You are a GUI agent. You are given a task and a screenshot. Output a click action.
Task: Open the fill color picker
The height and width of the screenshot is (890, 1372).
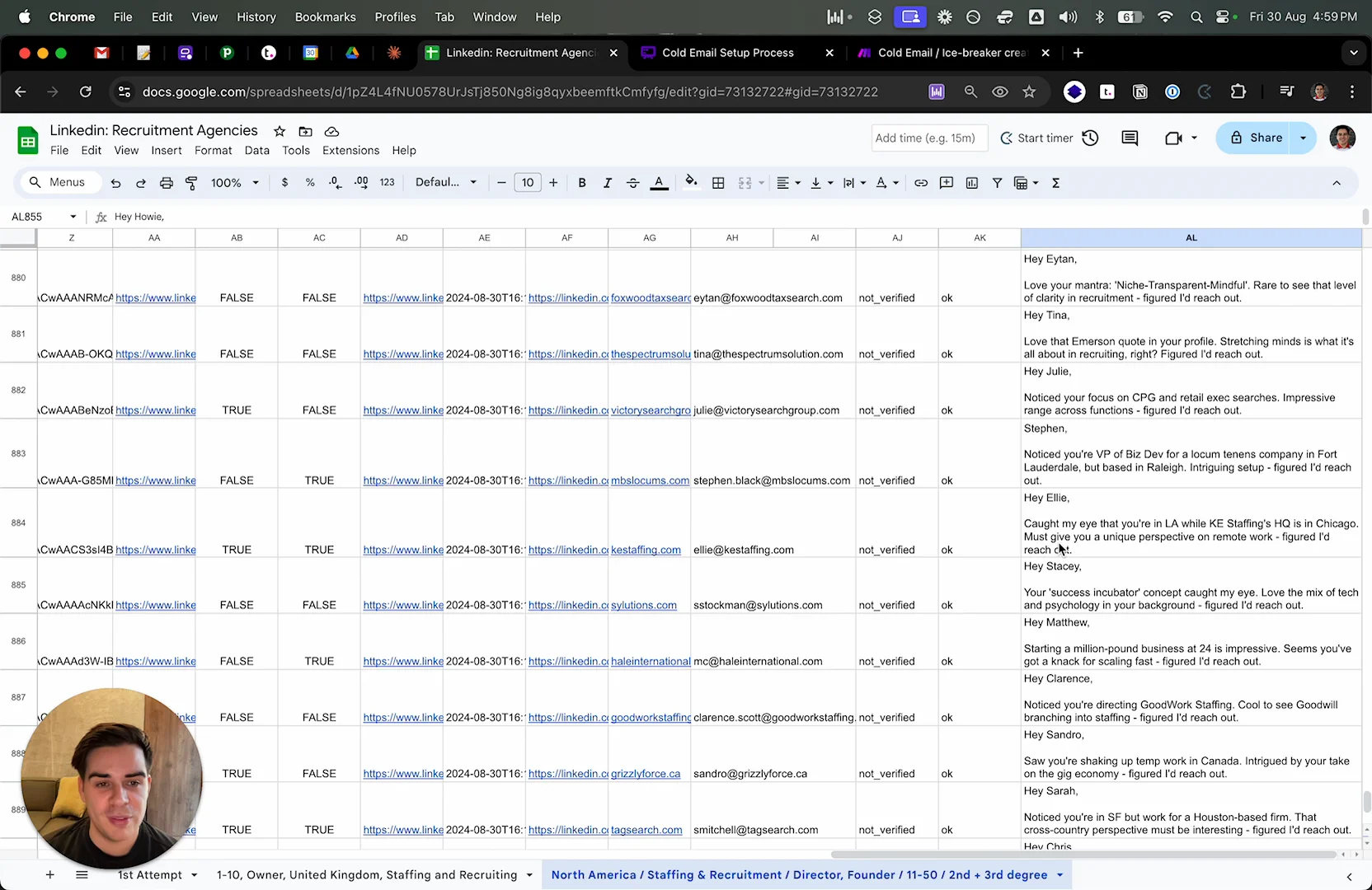coord(691,183)
